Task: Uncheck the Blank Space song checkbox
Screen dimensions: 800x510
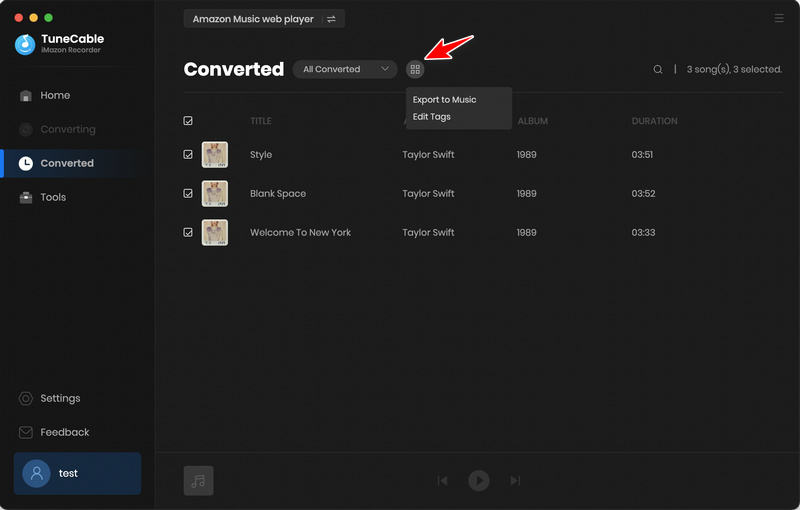Action: tap(188, 193)
